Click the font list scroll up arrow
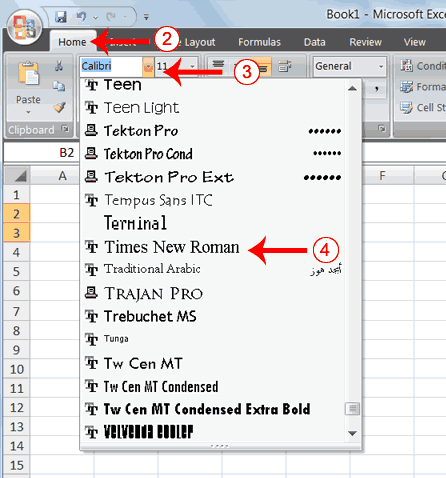 tap(352, 89)
